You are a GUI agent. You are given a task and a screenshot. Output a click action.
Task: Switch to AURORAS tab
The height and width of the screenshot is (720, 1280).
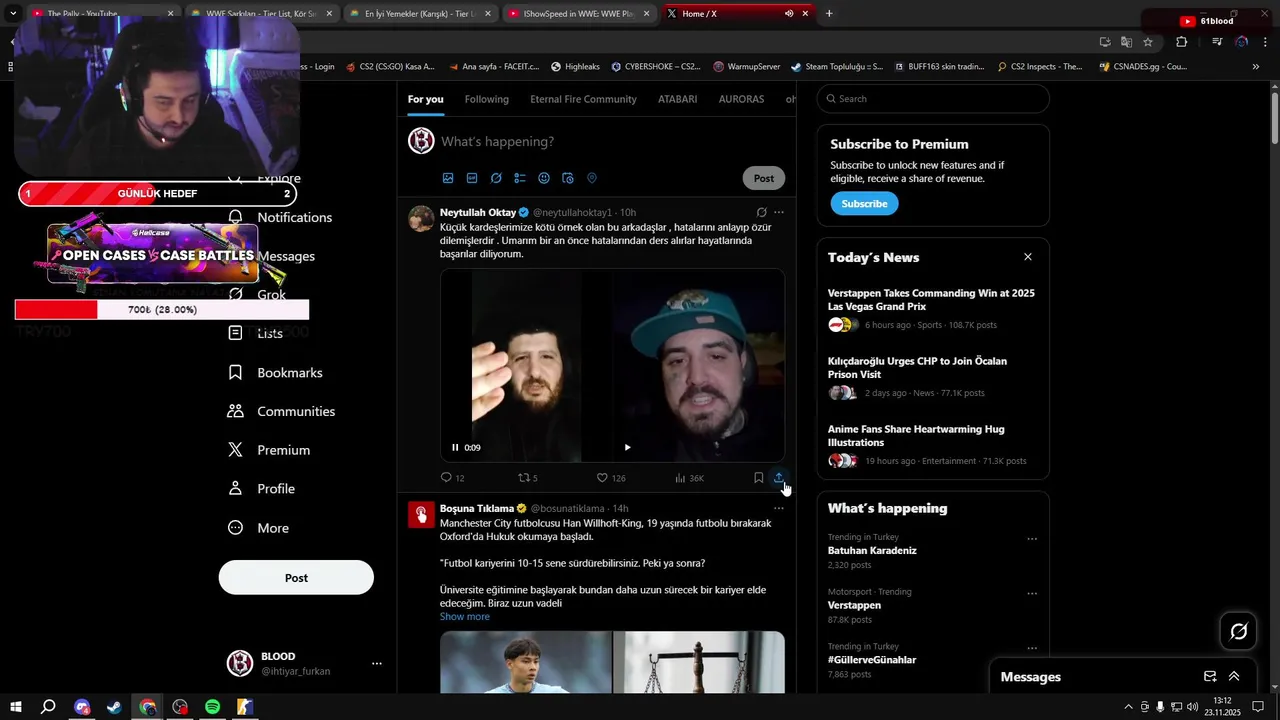[741, 99]
